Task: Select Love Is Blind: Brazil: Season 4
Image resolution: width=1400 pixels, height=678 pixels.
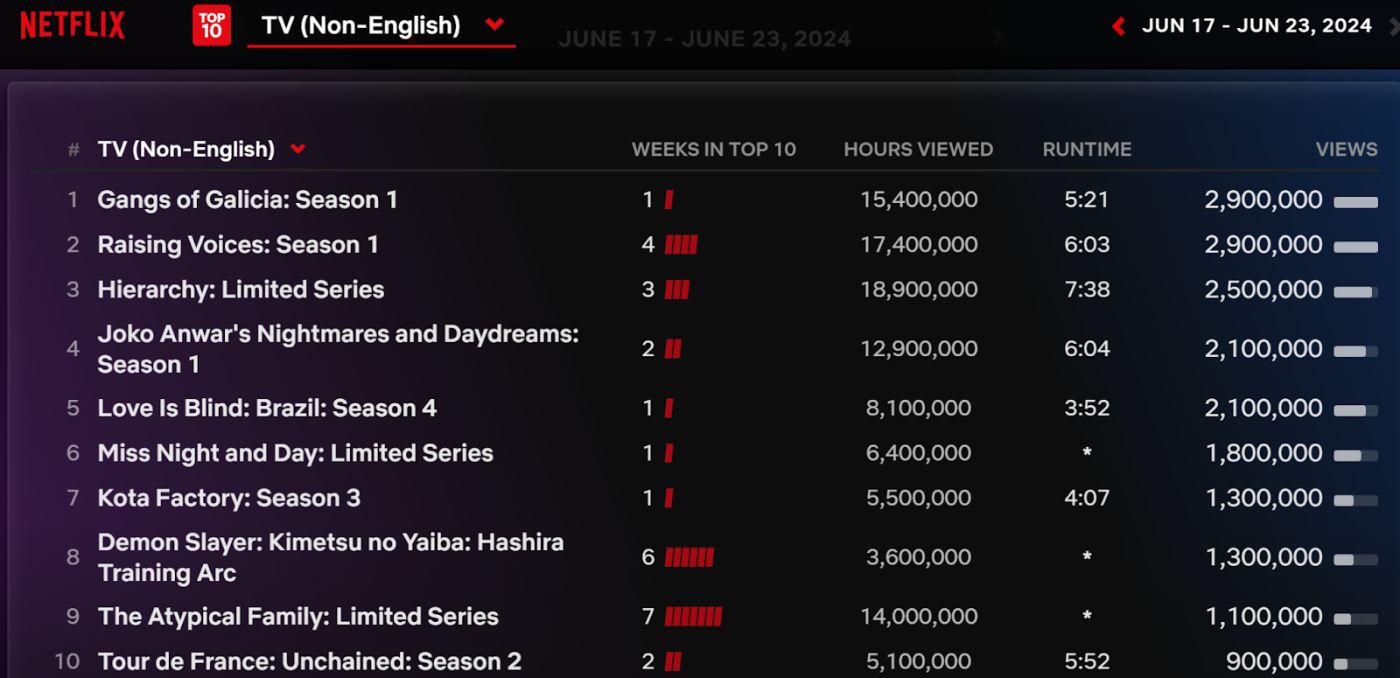Action: coord(267,408)
